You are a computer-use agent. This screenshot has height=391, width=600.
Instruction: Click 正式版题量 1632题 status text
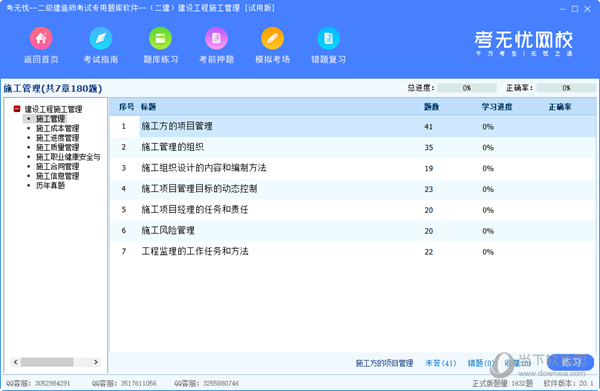tap(502, 383)
